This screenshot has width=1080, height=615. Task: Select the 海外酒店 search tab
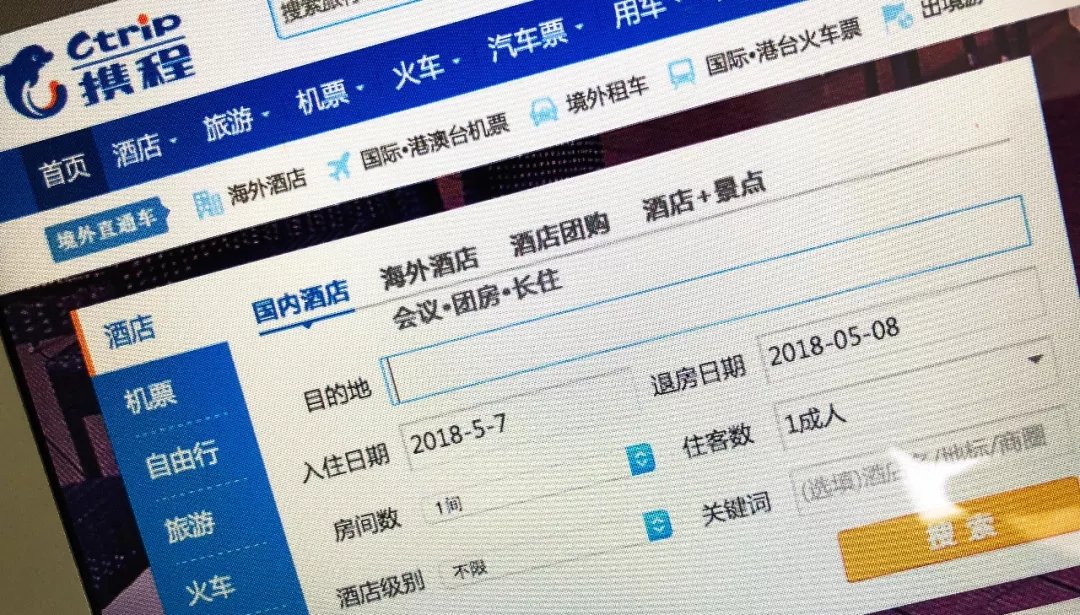coord(428,268)
